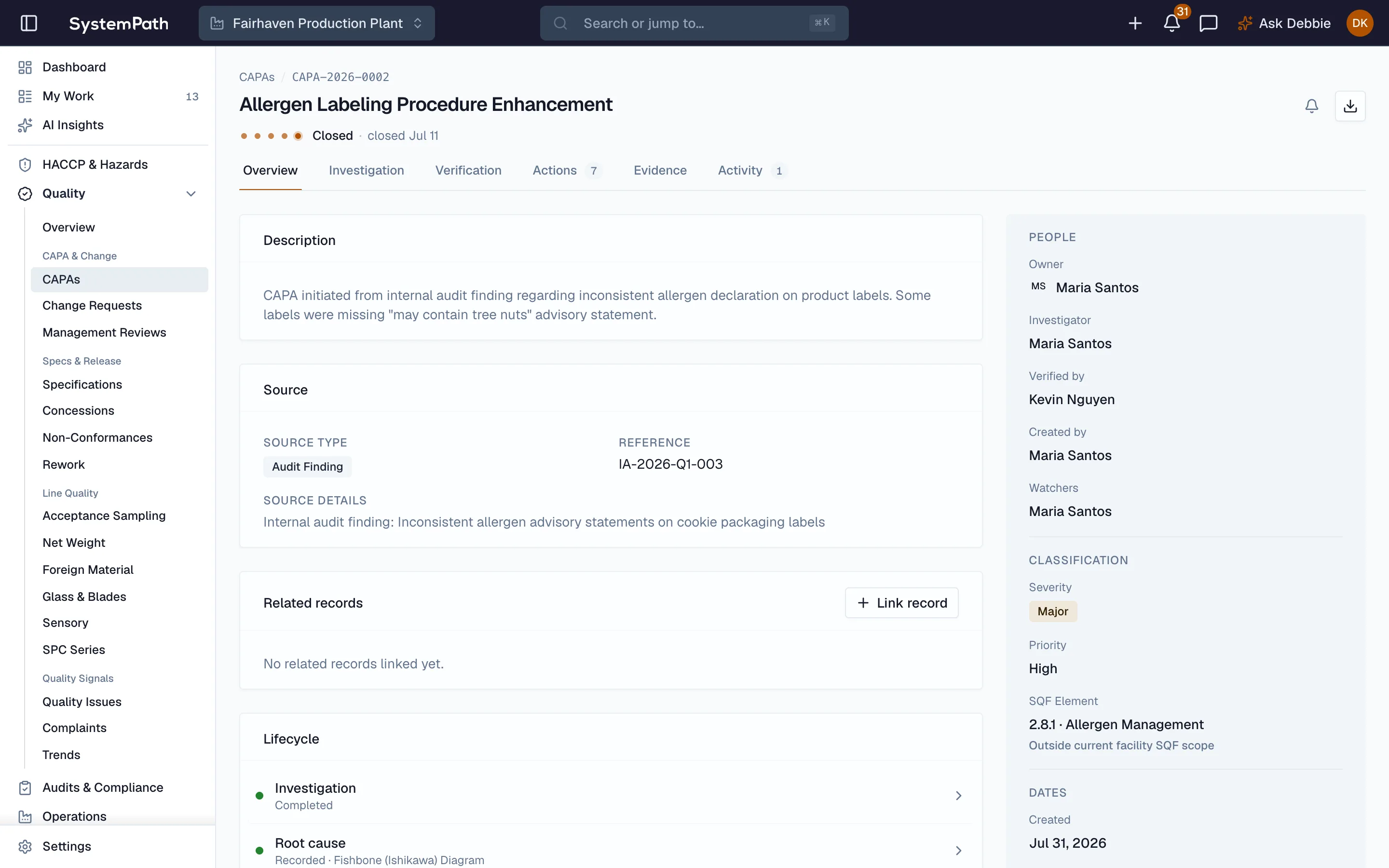Click the My Work count 13
The image size is (1389, 868).
(x=191, y=96)
